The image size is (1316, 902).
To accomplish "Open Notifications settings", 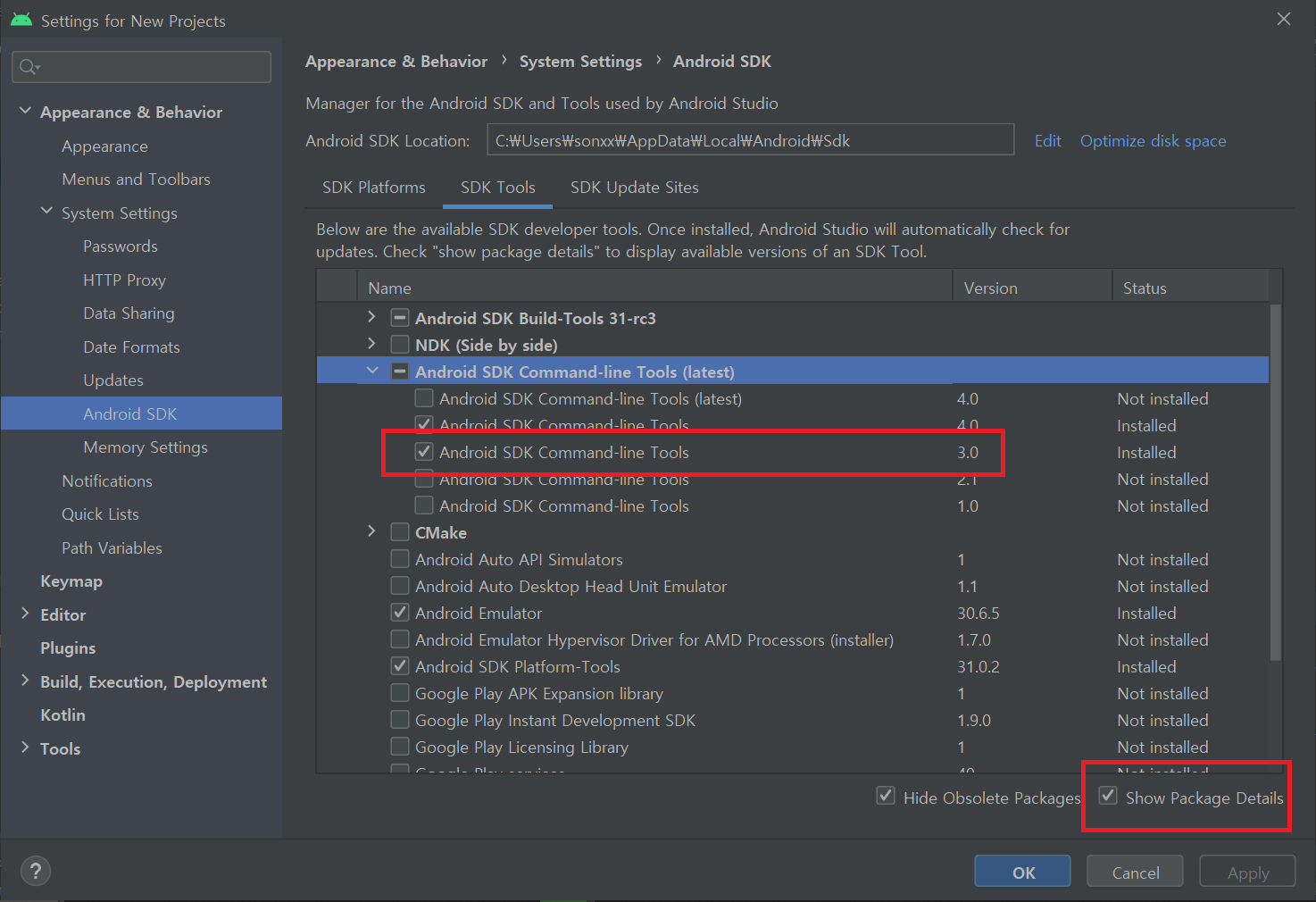I will [x=107, y=481].
